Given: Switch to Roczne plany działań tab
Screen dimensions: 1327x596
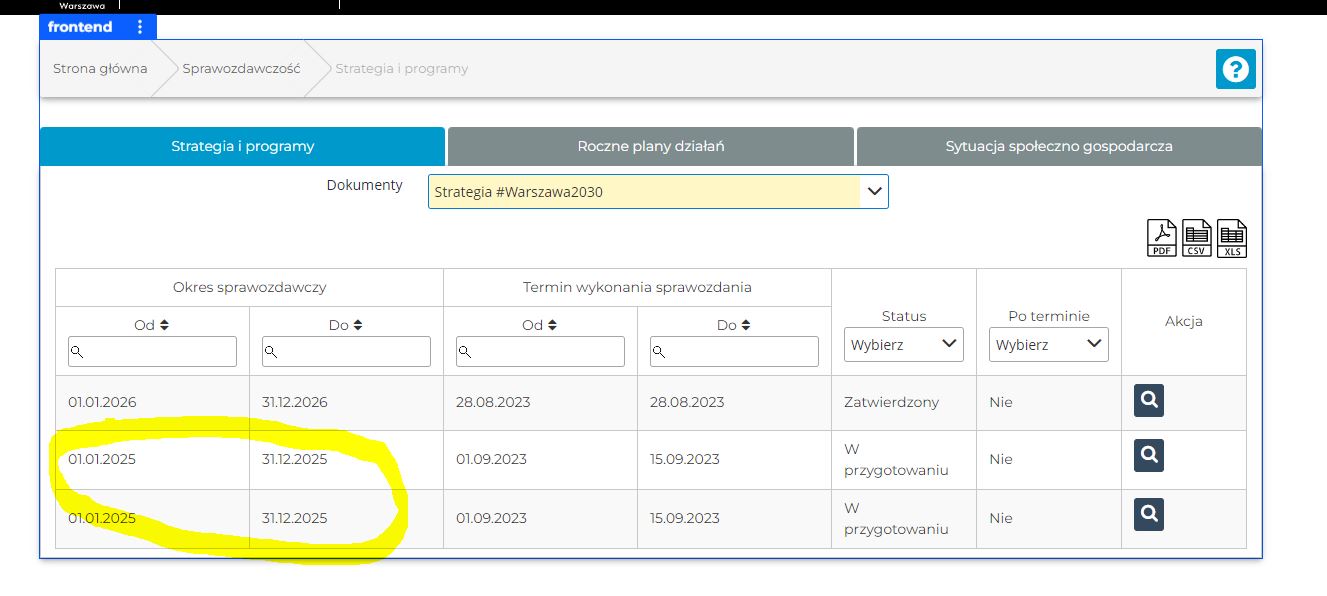Looking at the screenshot, I should pyautogui.click(x=650, y=146).
